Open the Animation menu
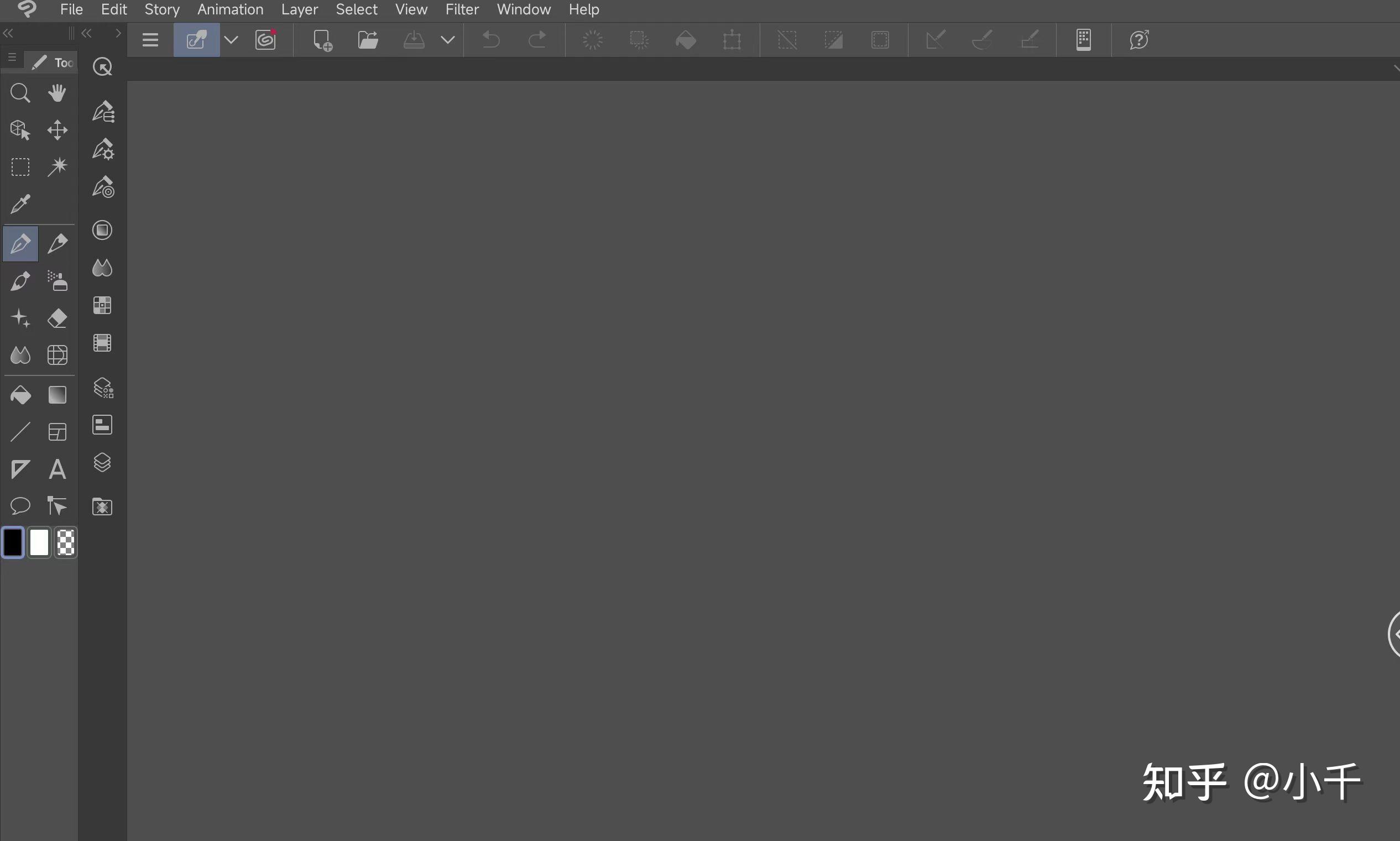 (x=229, y=9)
